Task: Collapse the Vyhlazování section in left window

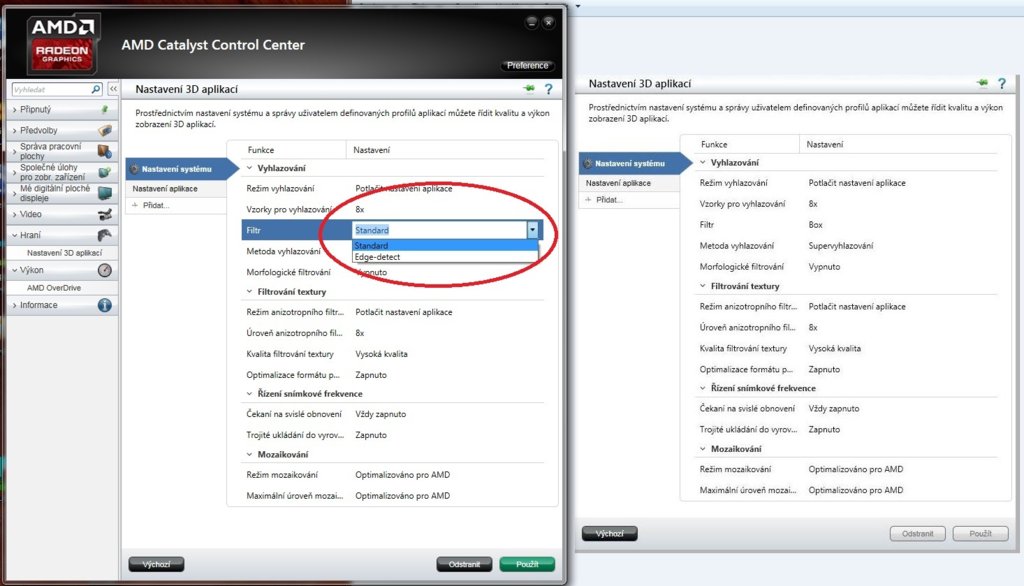Action: pyautogui.click(x=249, y=169)
